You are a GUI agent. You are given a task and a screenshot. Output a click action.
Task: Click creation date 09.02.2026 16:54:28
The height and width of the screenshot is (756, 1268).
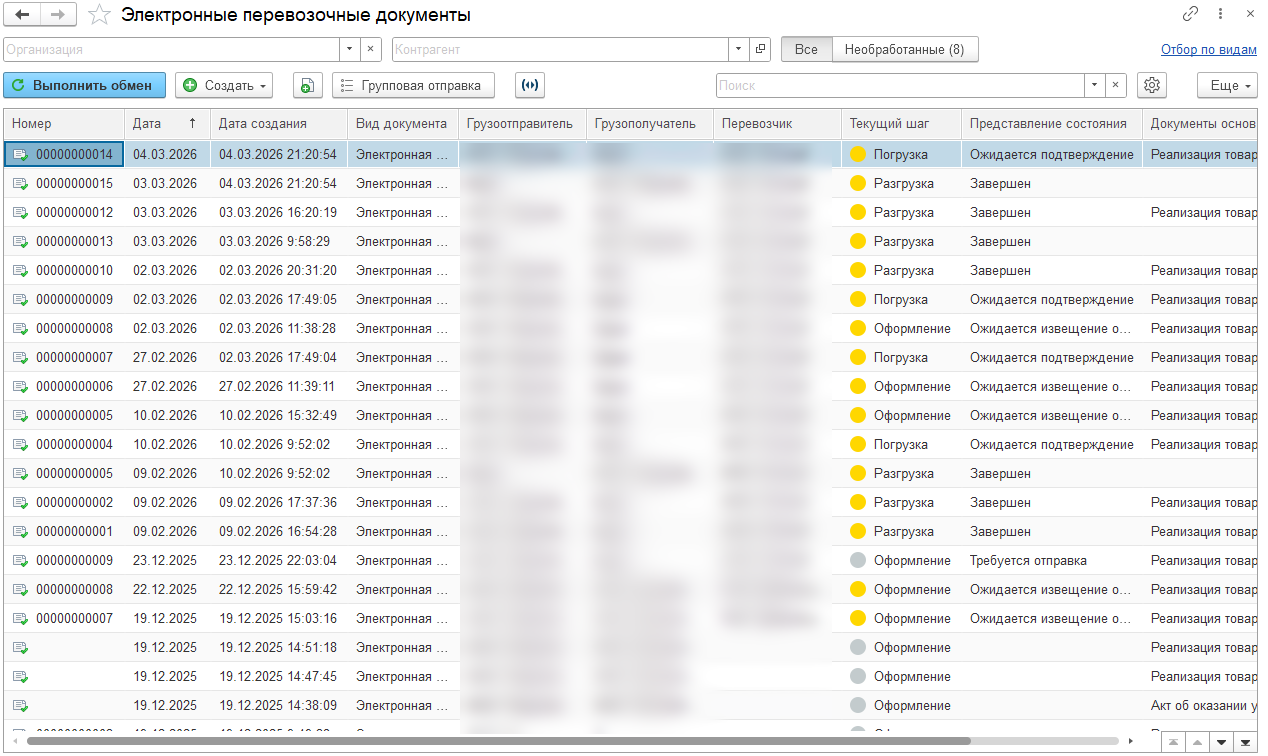pos(278,532)
